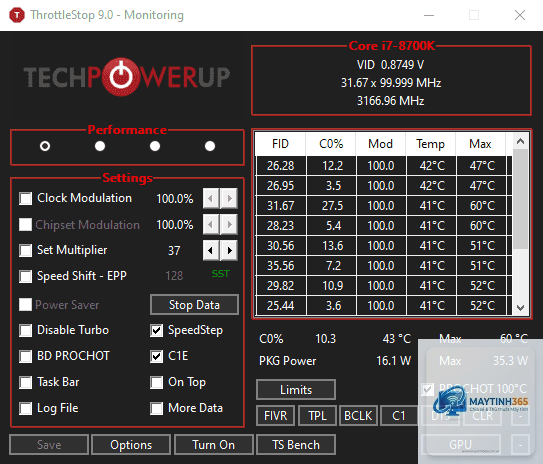Tick the Task Bar checkbox
The height and width of the screenshot is (464, 543).
click(x=26, y=383)
